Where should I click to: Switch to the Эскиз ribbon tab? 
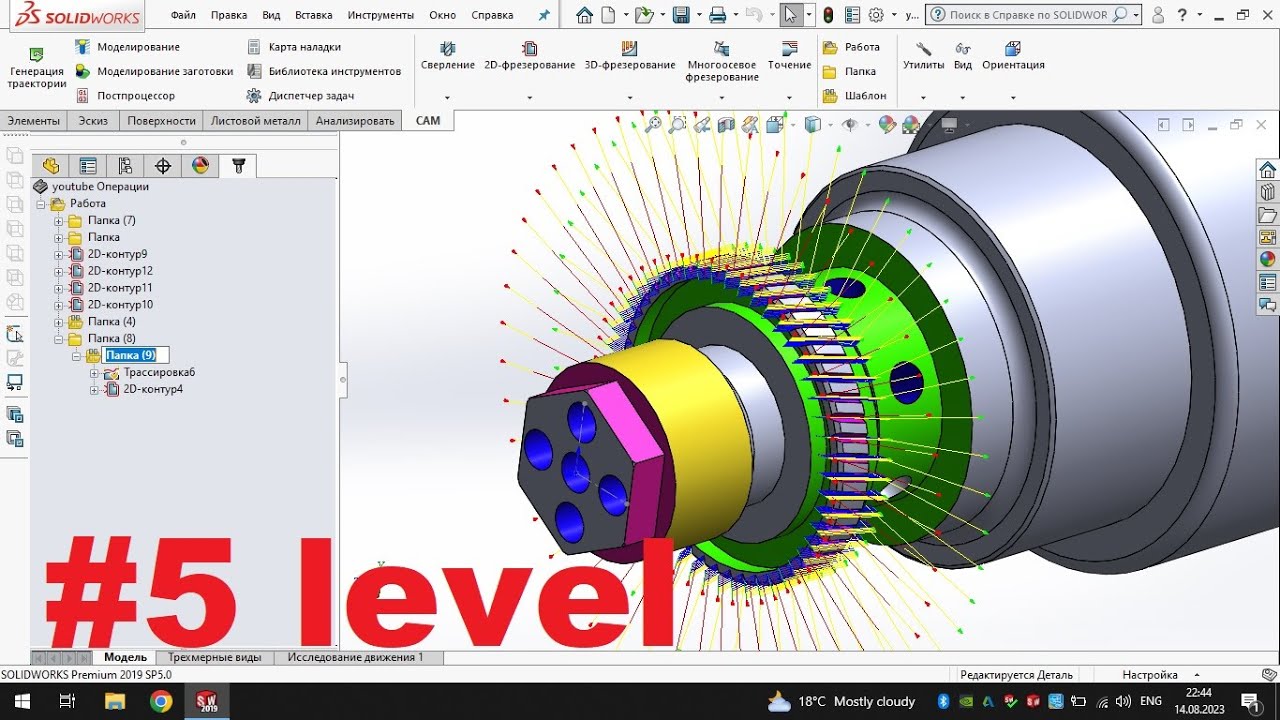[94, 120]
